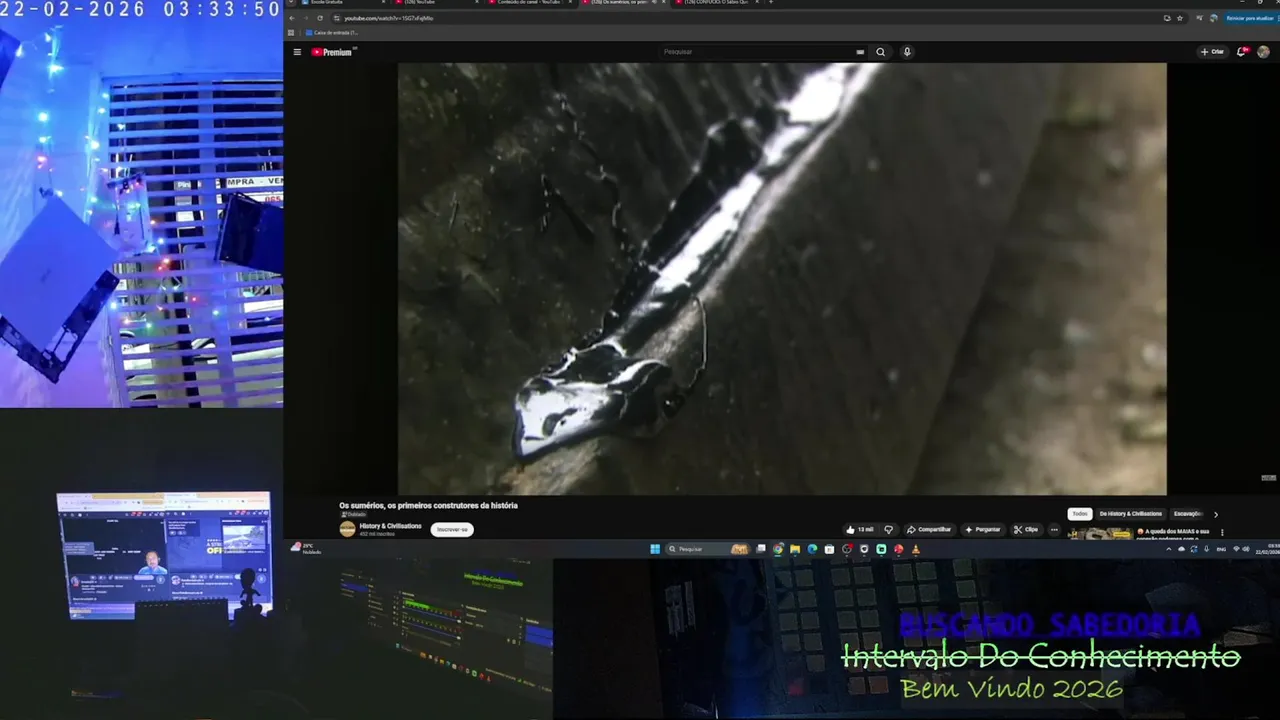Open the YouTube account avatar menu

point(1264,52)
